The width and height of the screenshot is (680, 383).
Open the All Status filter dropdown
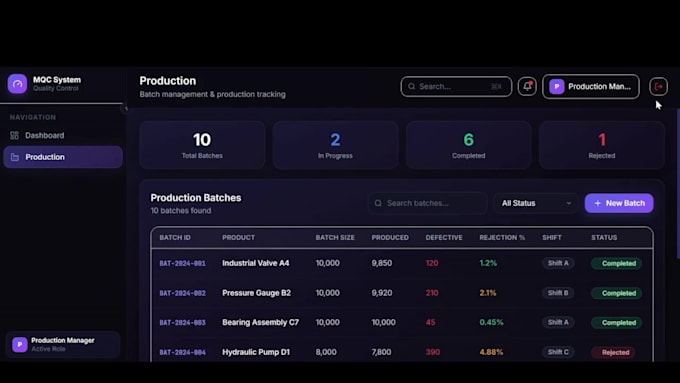[536, 203]
